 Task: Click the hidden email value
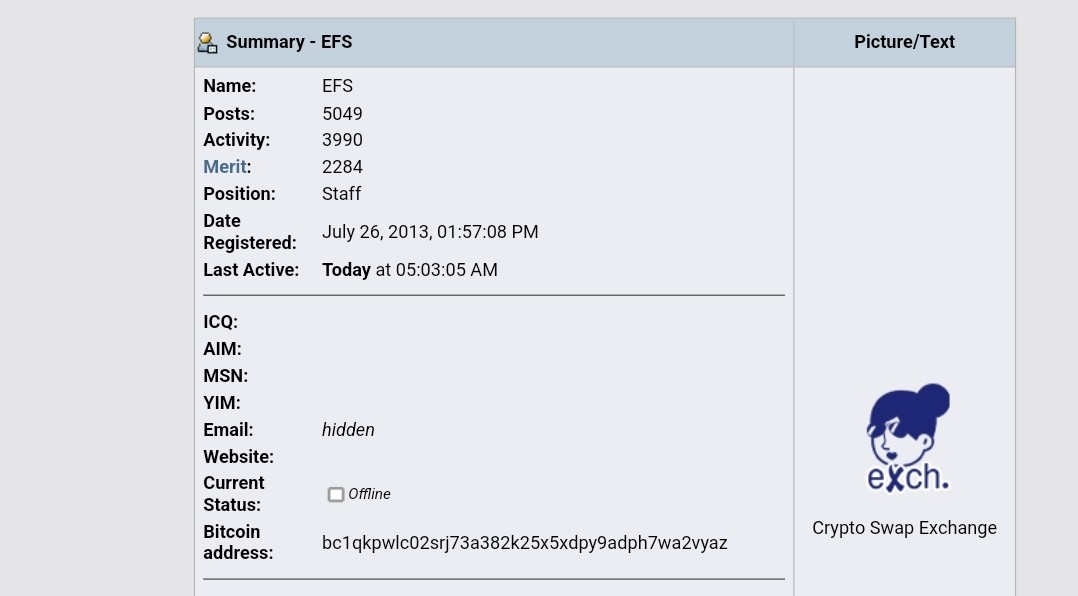[348, 430]
